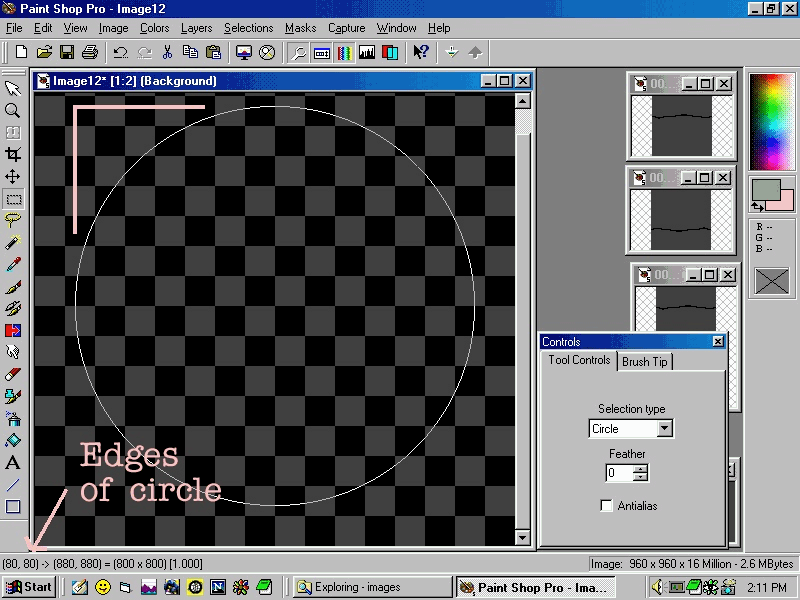Open the Masks menu
The height and width of the screenshot is (600, 800).
(300, 28)
